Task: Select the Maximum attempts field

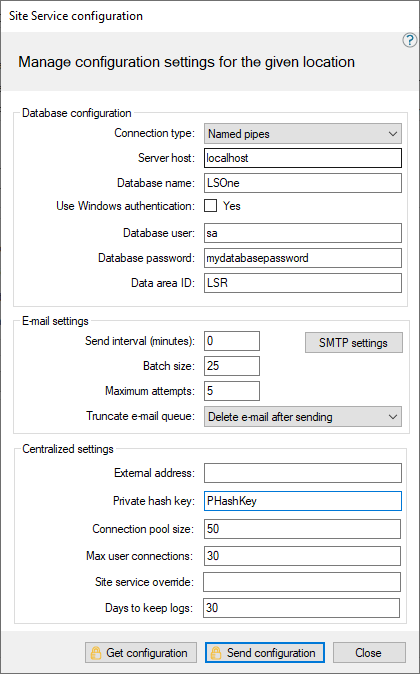Action: click(232, 391)
